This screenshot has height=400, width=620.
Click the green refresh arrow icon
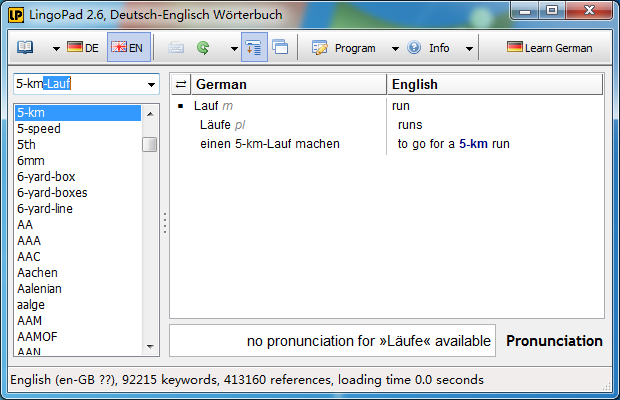[x=203, y=48]
